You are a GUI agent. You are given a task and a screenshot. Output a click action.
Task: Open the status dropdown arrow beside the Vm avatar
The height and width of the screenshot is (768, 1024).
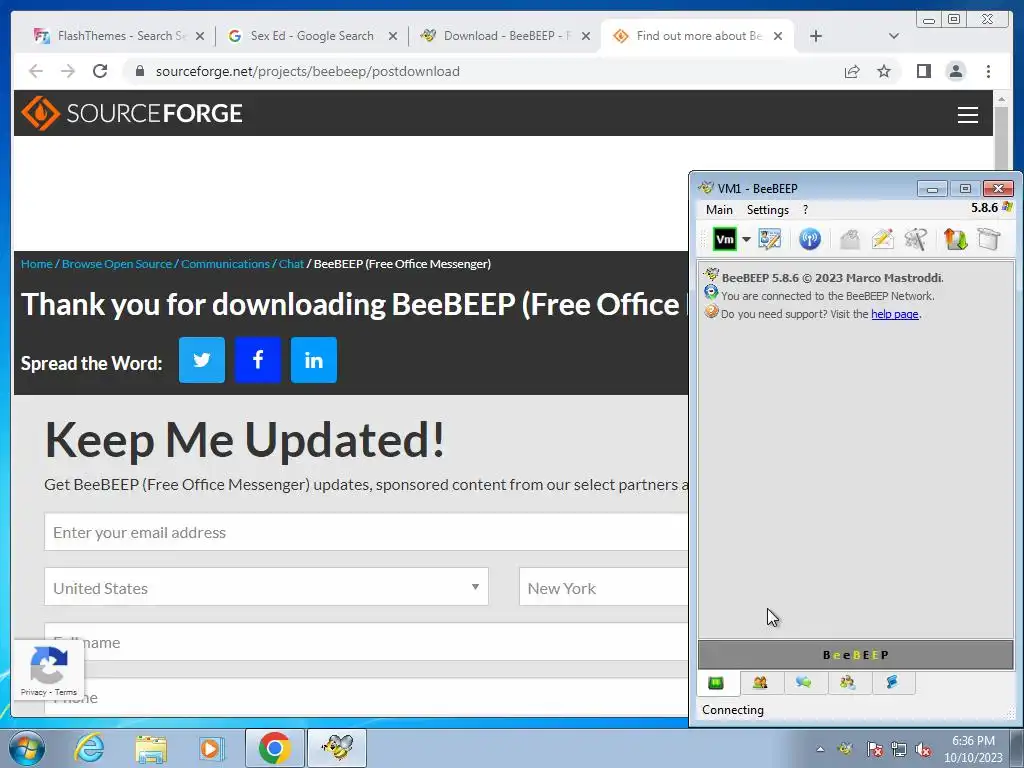tap(746, 239)
